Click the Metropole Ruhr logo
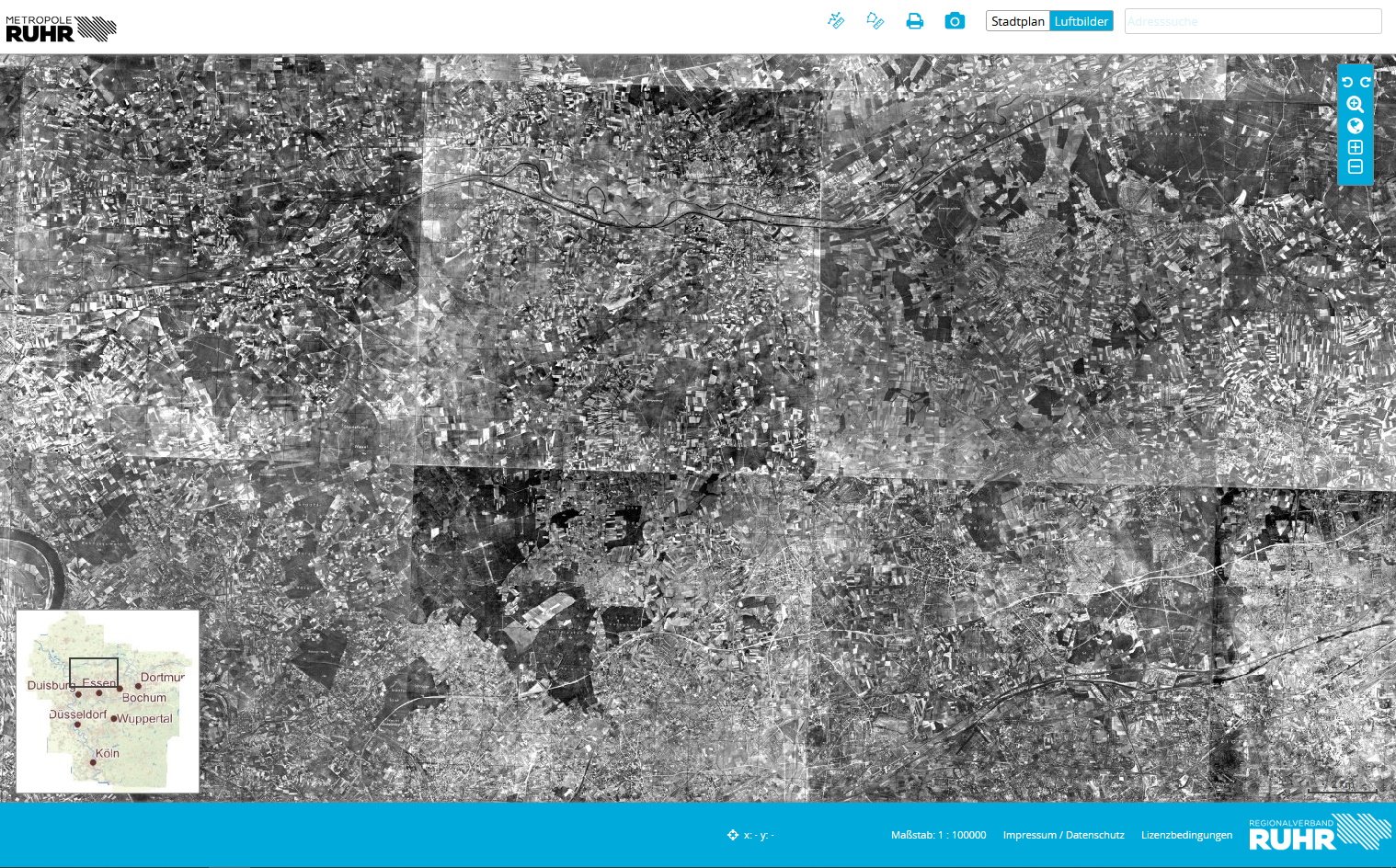 pos(61,29)
